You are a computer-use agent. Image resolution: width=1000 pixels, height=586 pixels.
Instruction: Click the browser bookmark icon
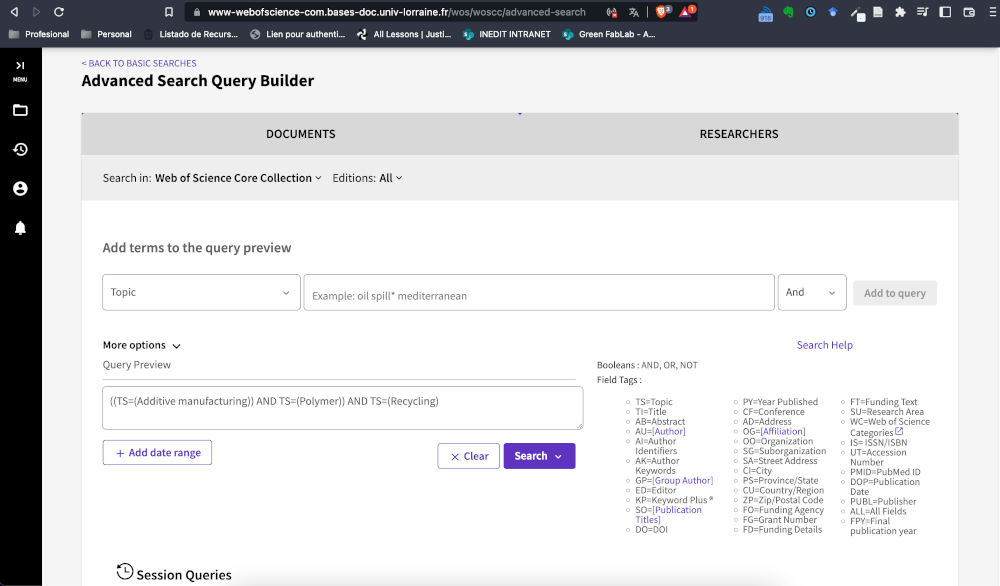point(168,12)
